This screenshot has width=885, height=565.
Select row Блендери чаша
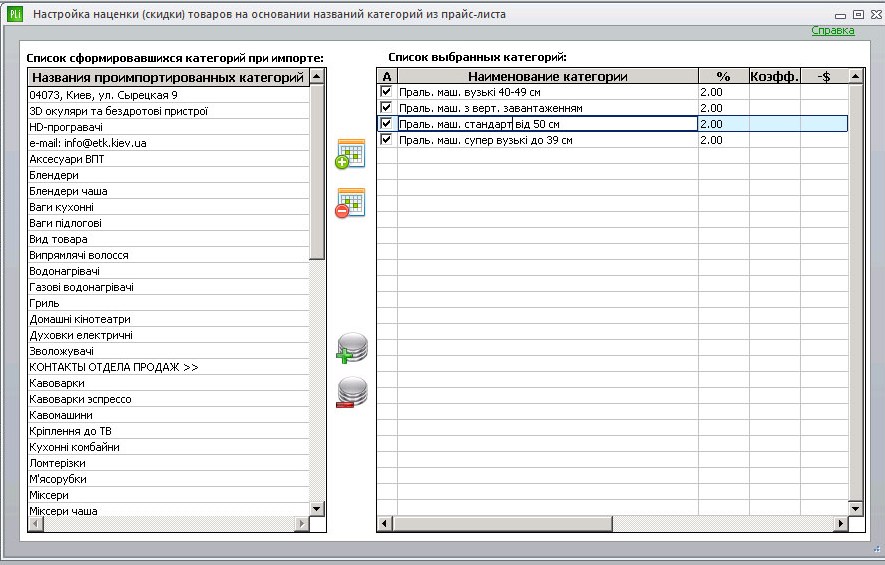[168, 191]
